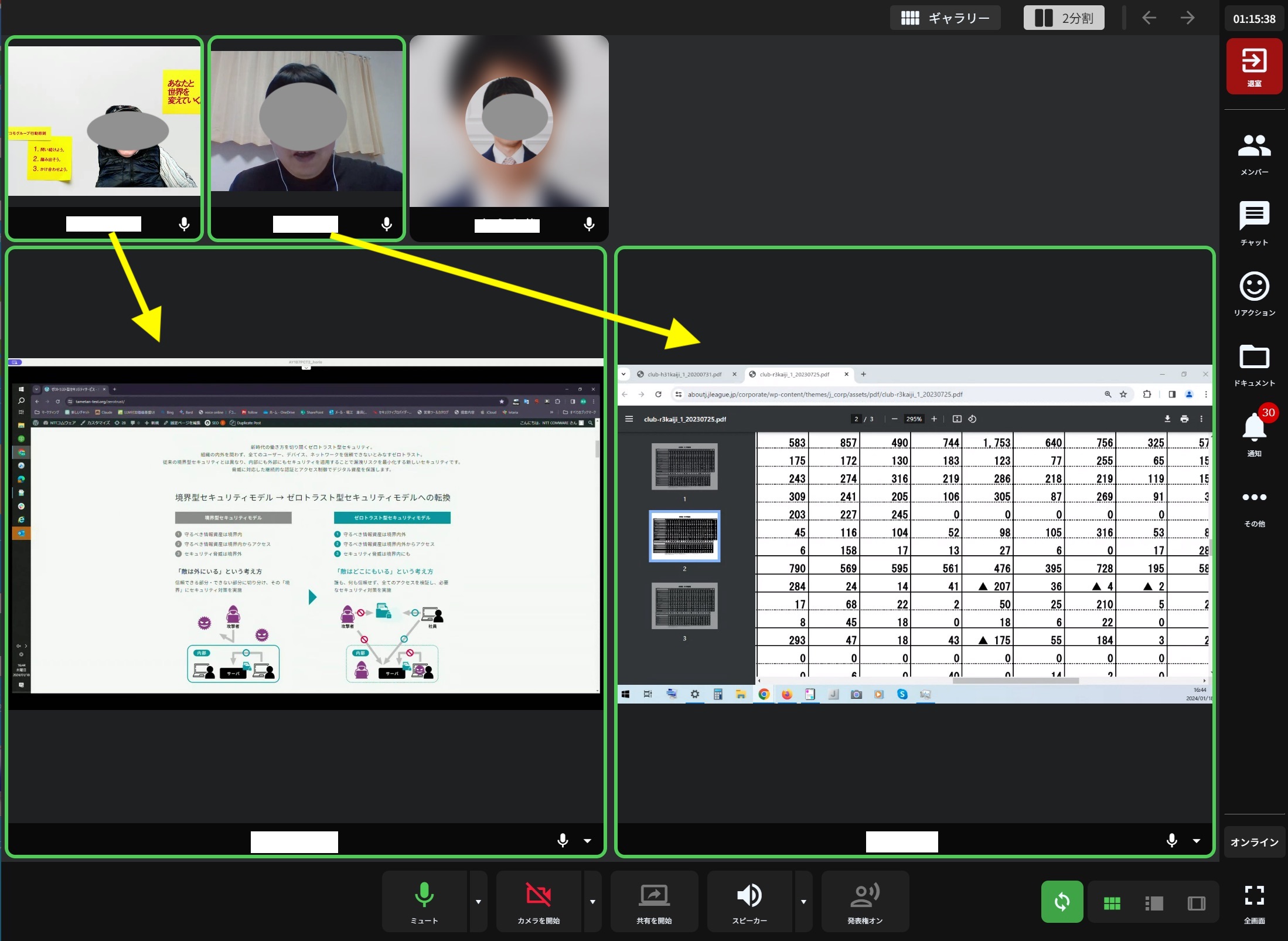
Task: Open Chrome in the shared taskbar
Action: tap(764, 694)
